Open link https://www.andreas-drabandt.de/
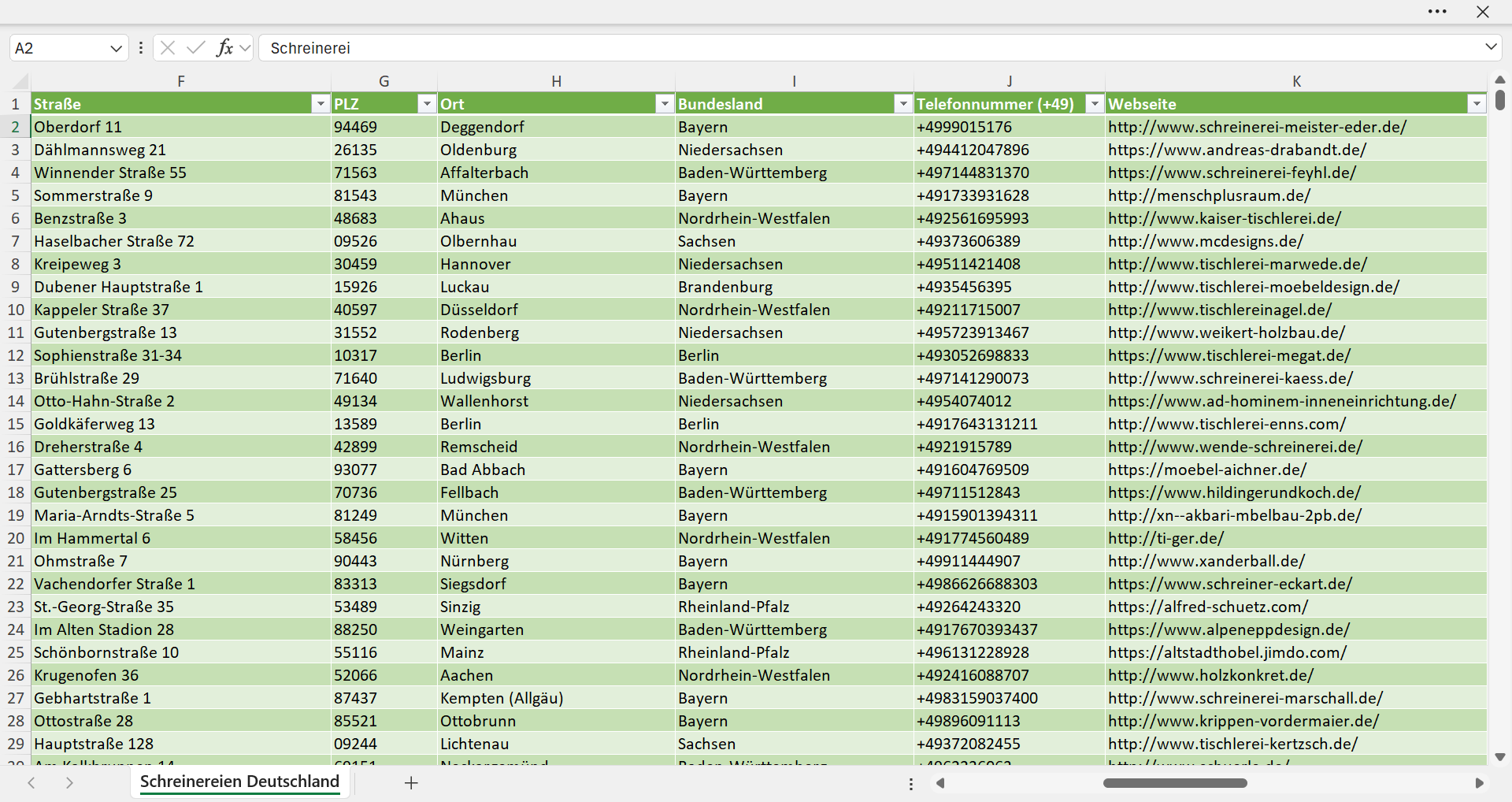1512x802 pixels. (1237, 150)
